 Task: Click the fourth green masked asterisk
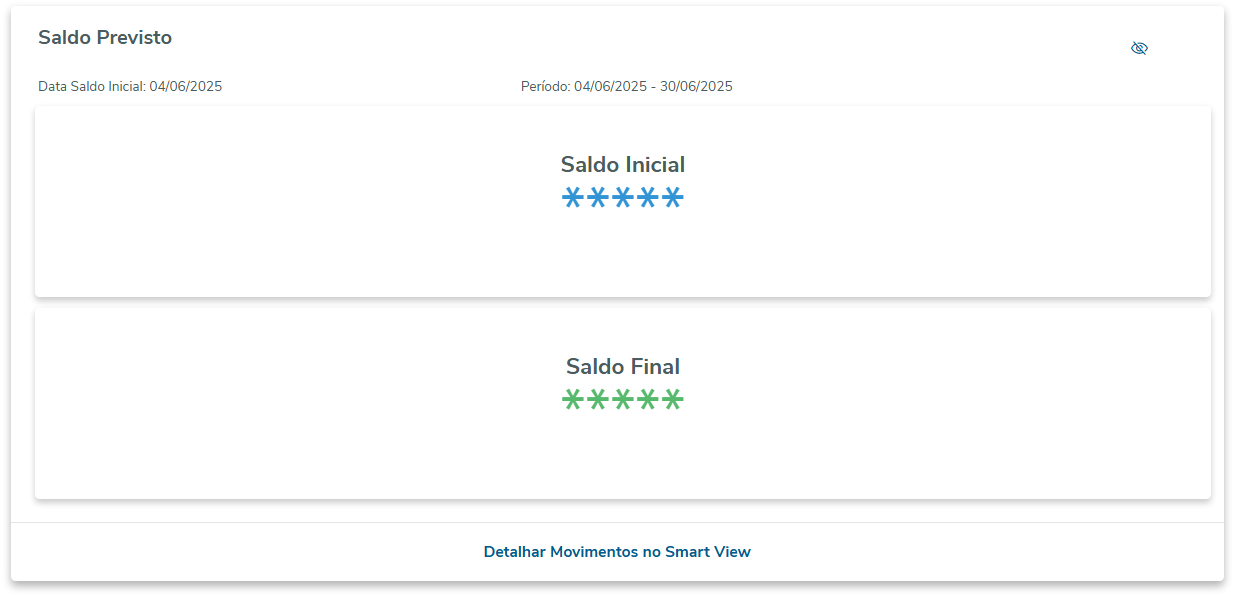(x=648, y=400)
